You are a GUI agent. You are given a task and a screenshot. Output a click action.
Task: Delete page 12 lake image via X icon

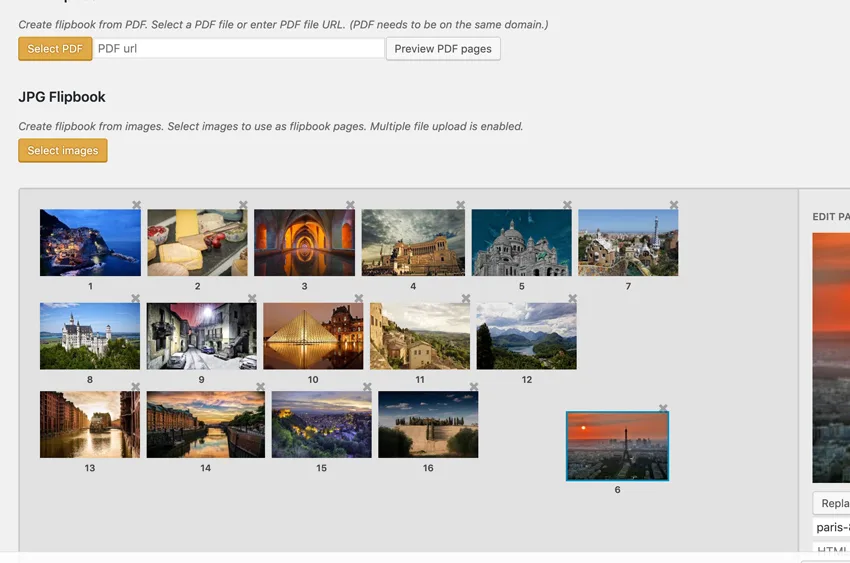572,298
